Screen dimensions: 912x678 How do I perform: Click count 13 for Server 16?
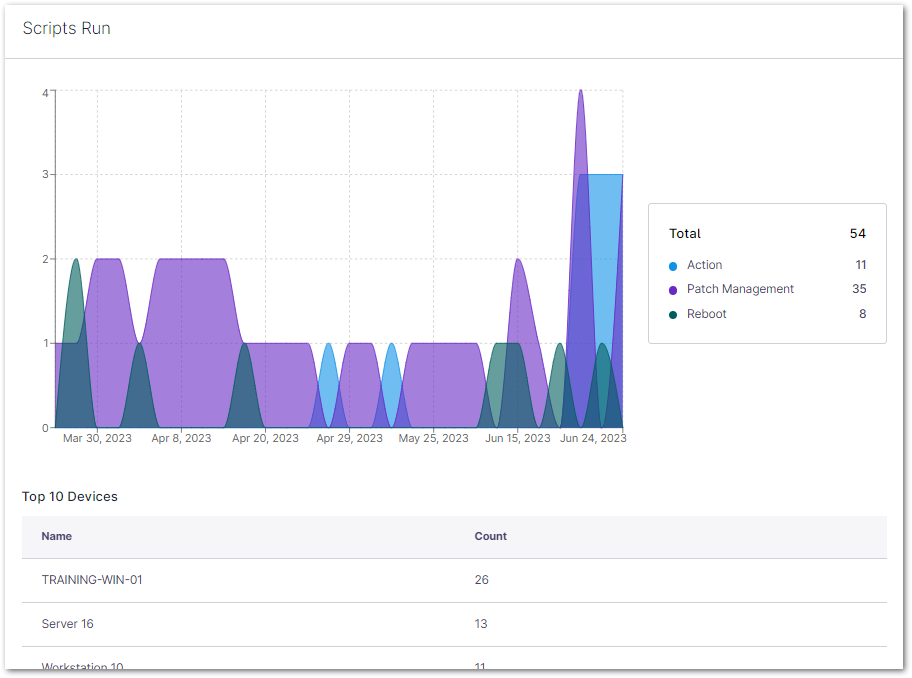point(481,624)
